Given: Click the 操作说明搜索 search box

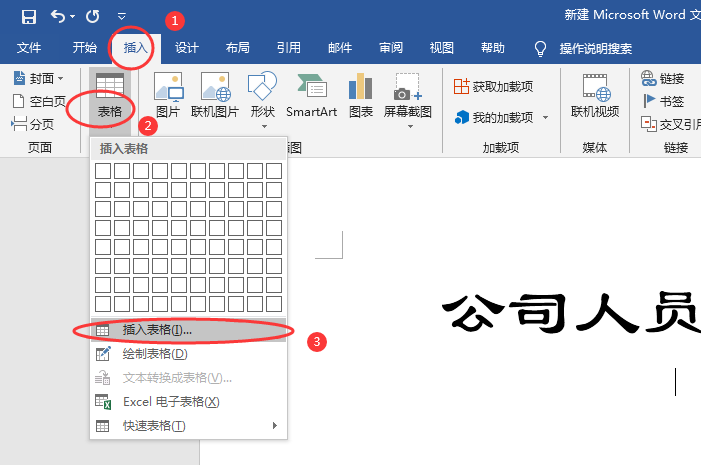Looking at the screenshot, I should tap(595, 48).
